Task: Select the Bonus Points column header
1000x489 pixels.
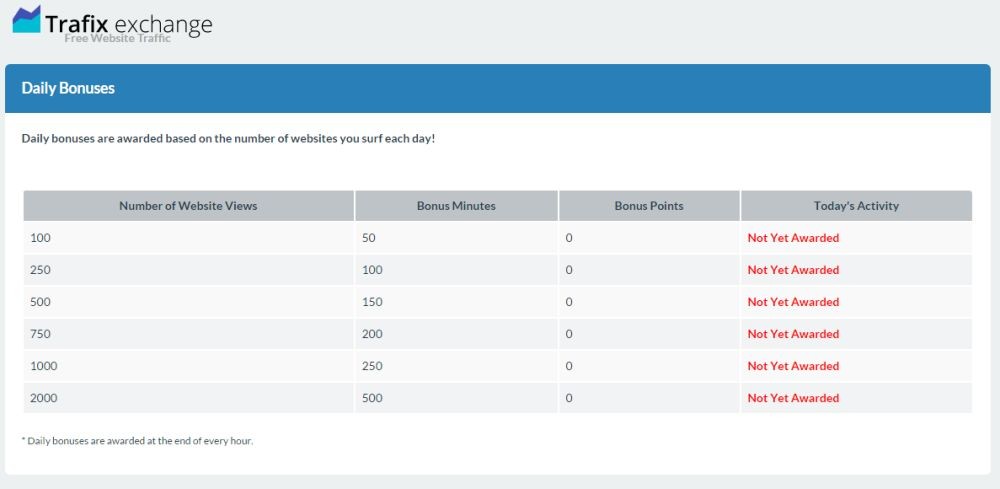Action: point(649,206)
